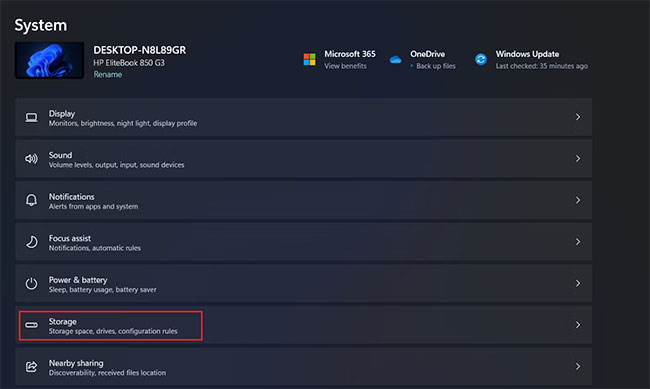The image size is (650, 389).
Task: Open the Focus assist settings label
Action: coord(70,238)
